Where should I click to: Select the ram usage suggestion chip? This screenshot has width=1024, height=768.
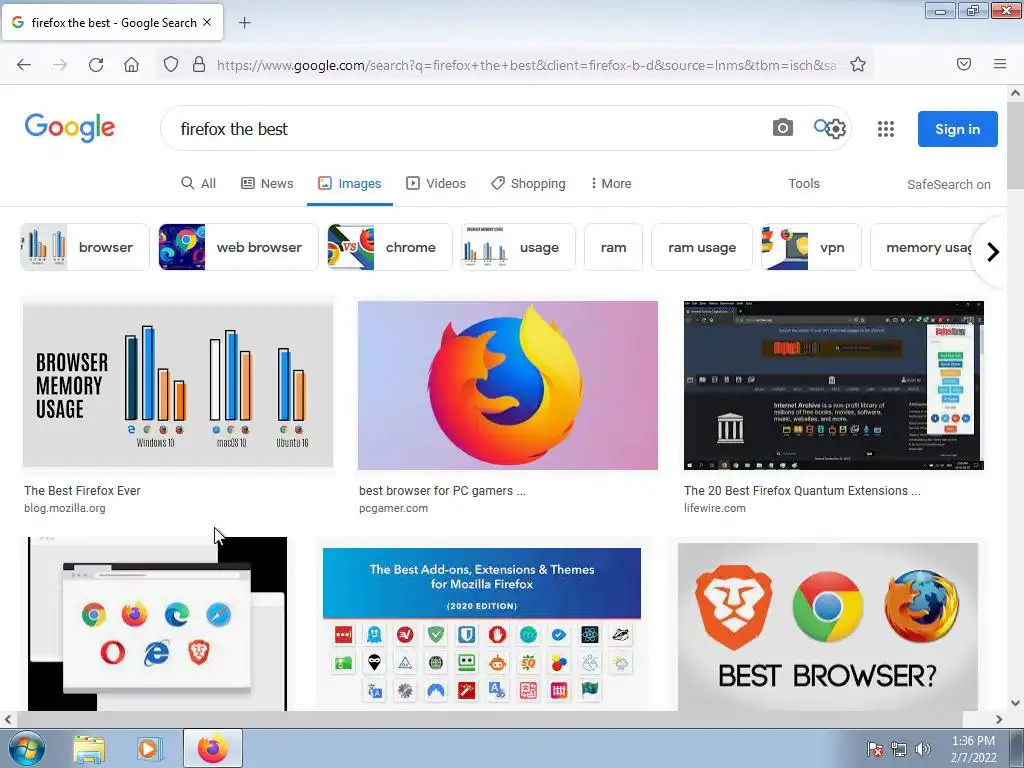click(702, 247)
